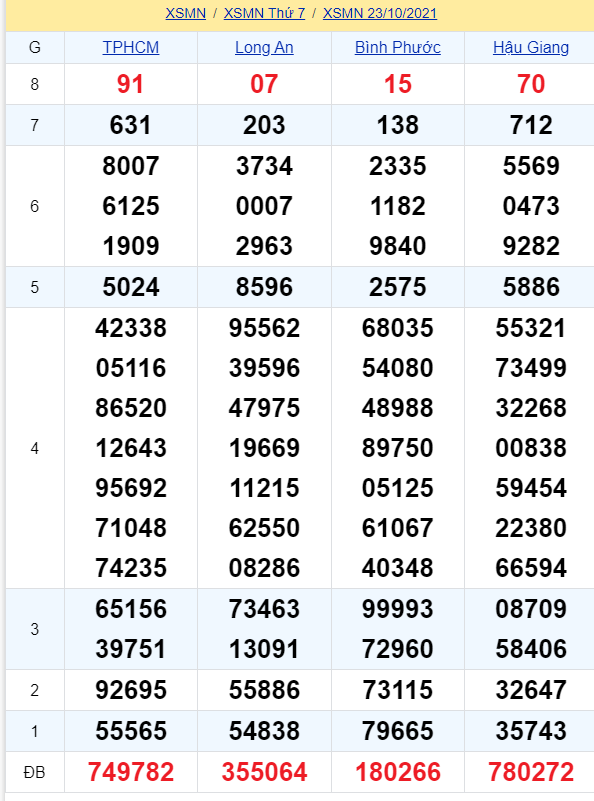This screenshot has height=801, width=594.
Task: Select Long An second prize 55886
Action: tap(264, 690)
